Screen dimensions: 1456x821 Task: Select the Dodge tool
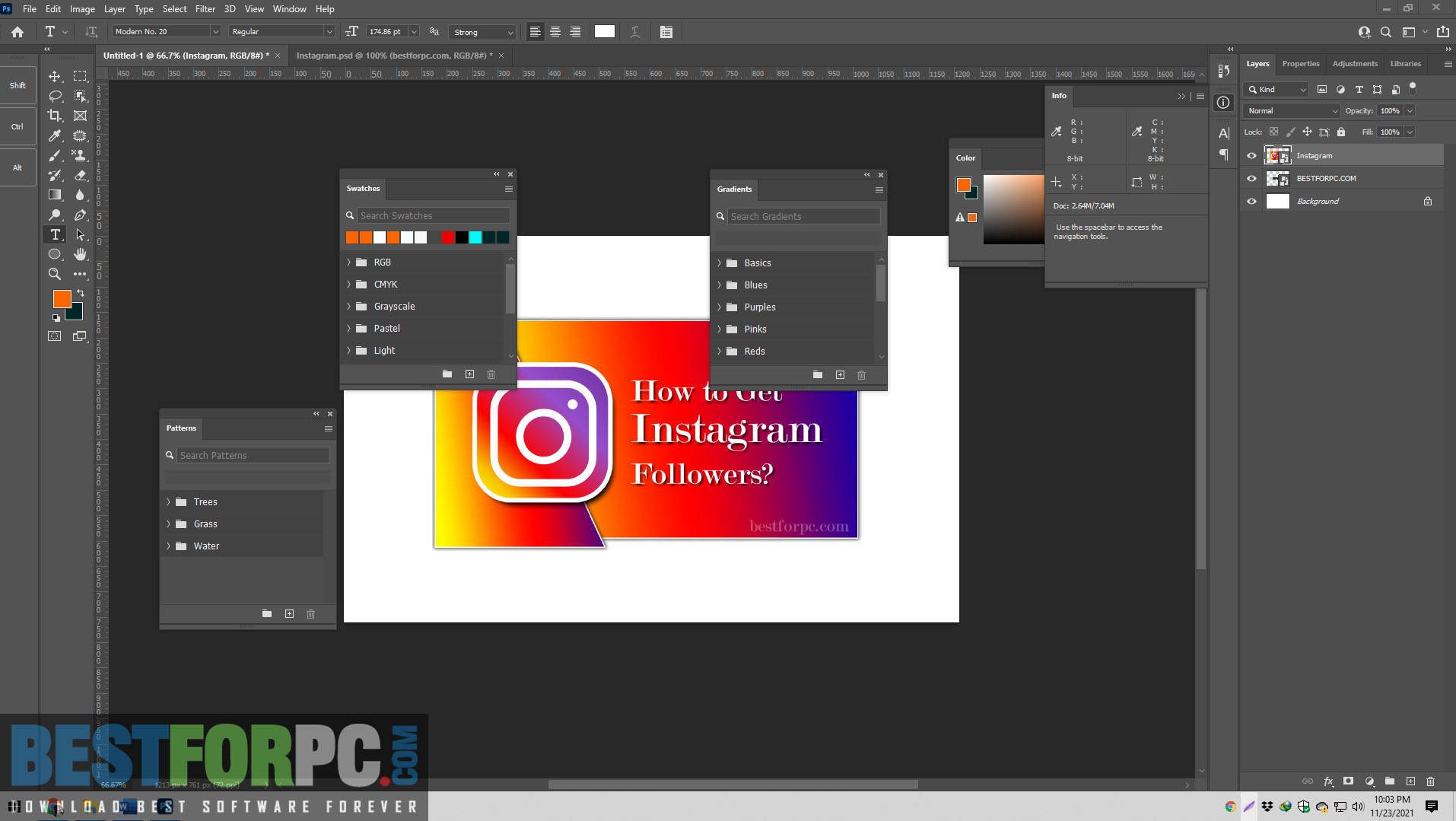point(55,215)
